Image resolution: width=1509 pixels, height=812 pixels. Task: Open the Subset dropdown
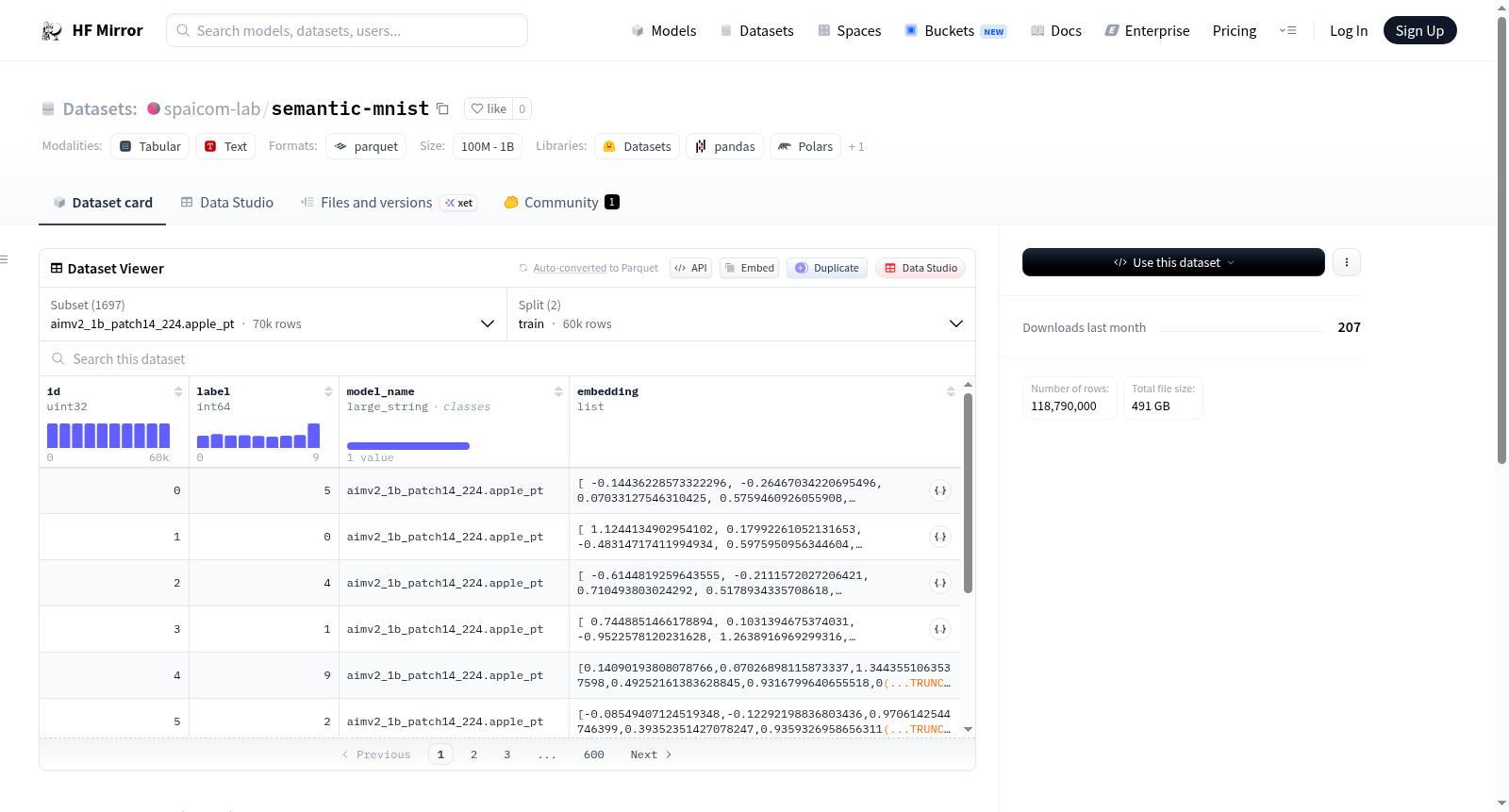274,314
